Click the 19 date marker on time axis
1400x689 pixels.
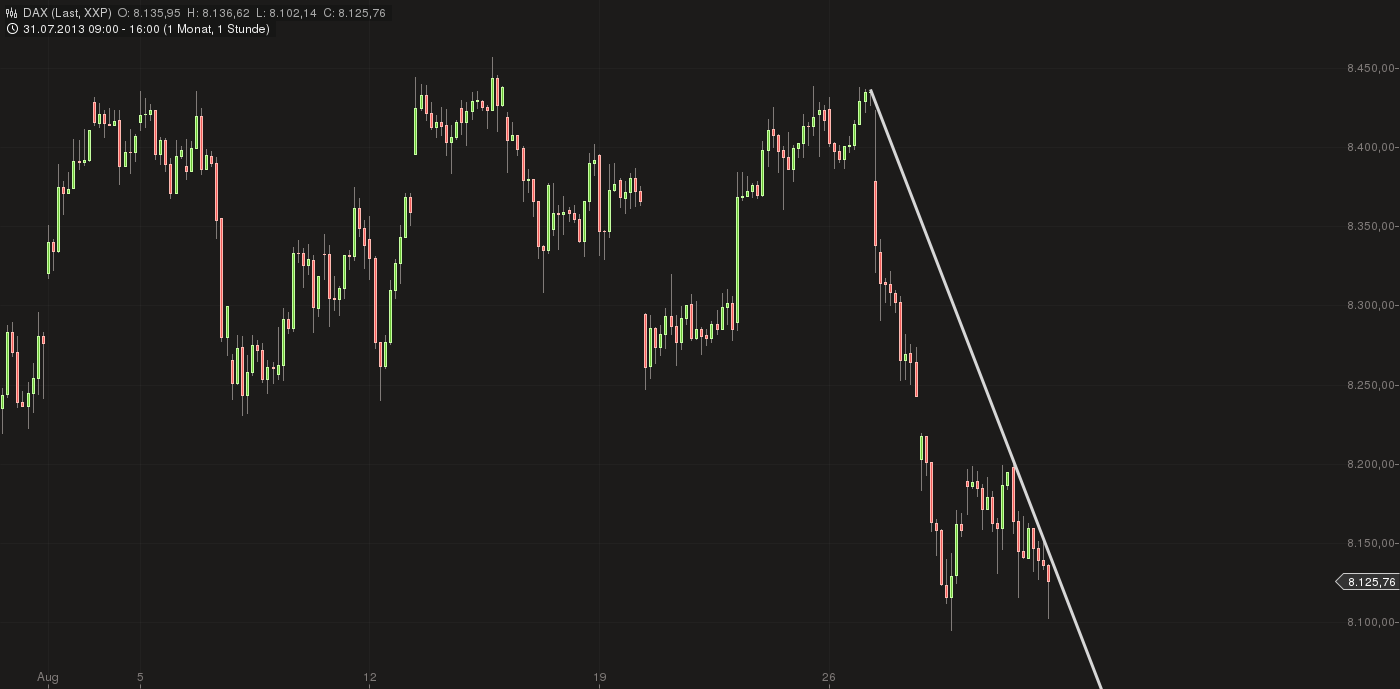[599, 677]
